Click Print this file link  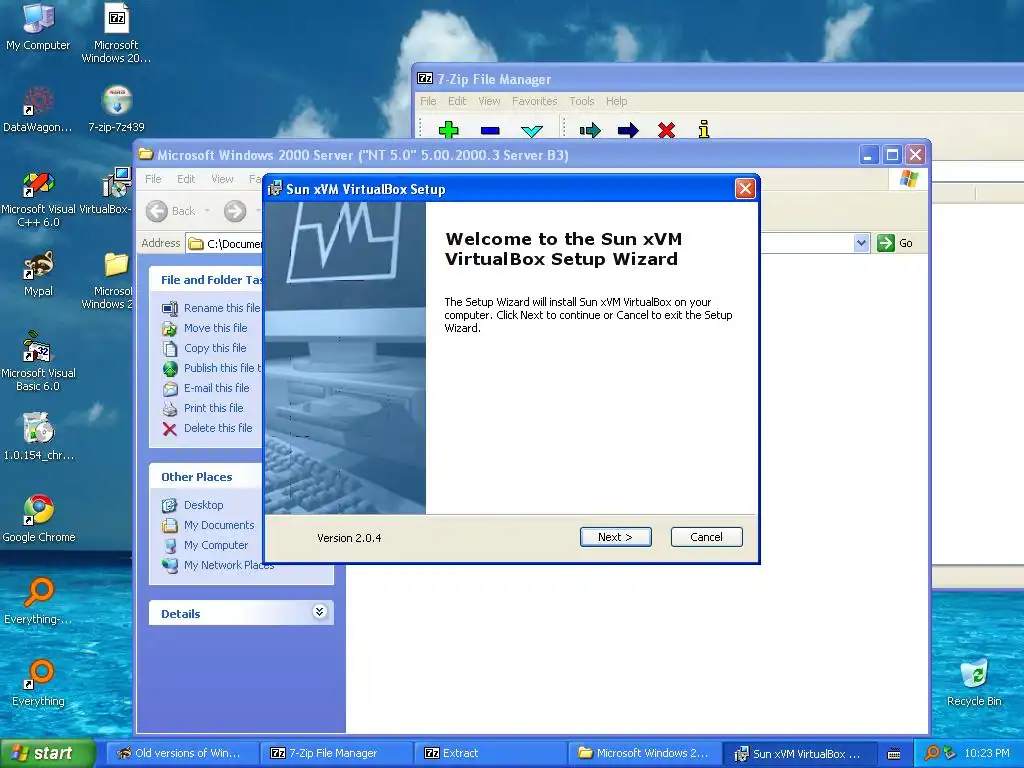pos(214,408)
